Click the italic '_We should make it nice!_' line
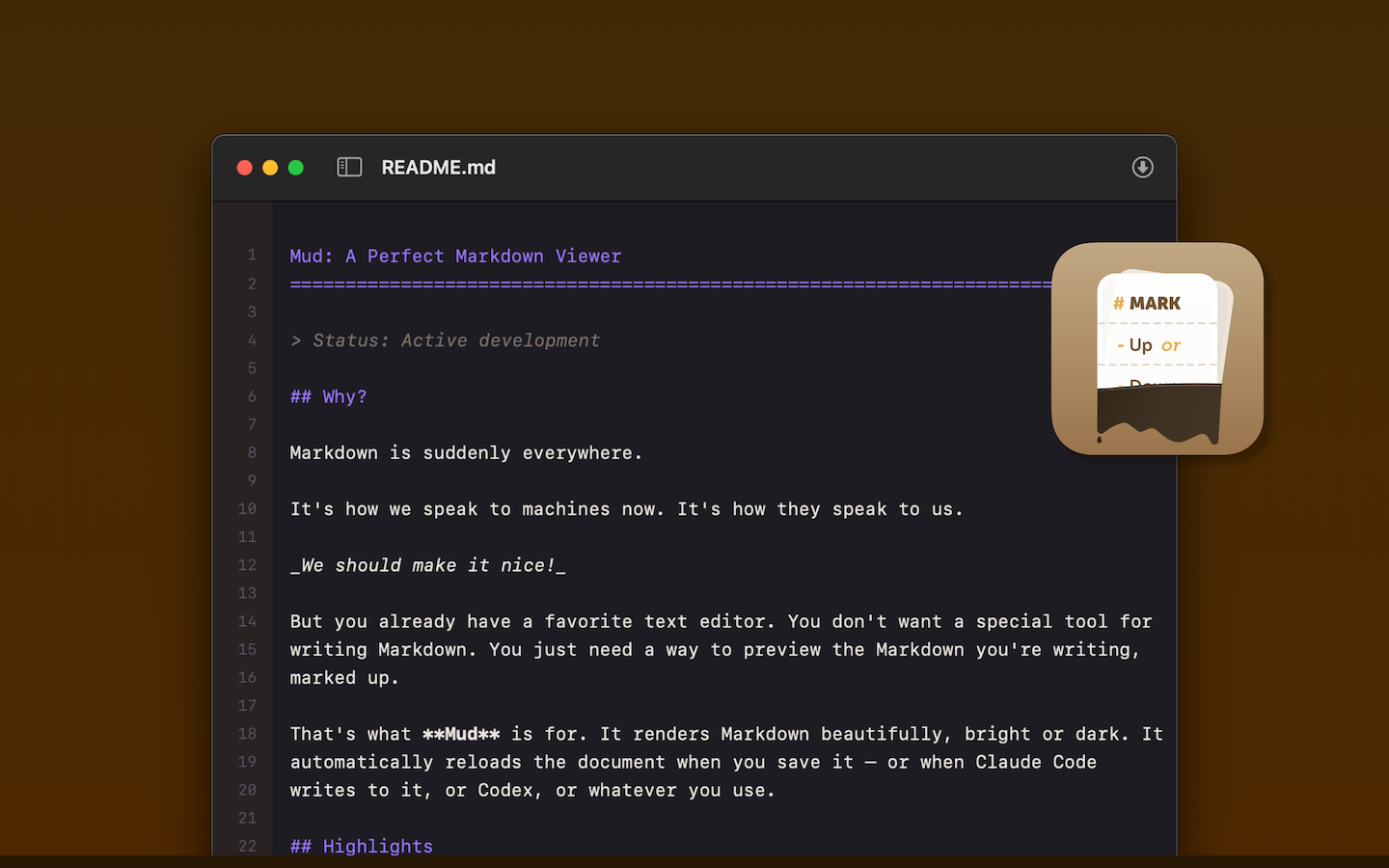1389x868 pixels. (427, 566)
